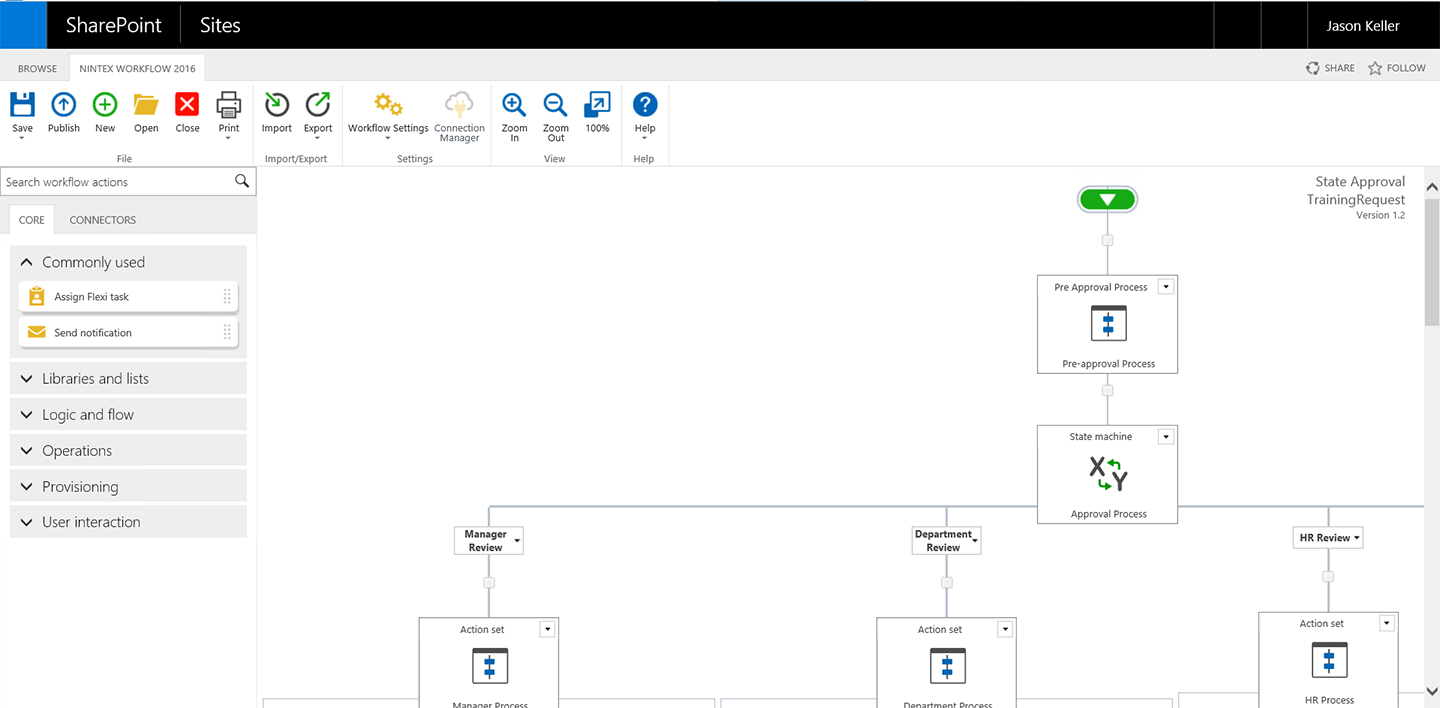Expand the Operations section
Image resolution: width=1440 pixels, height=708 pixels.
(128, 450)
